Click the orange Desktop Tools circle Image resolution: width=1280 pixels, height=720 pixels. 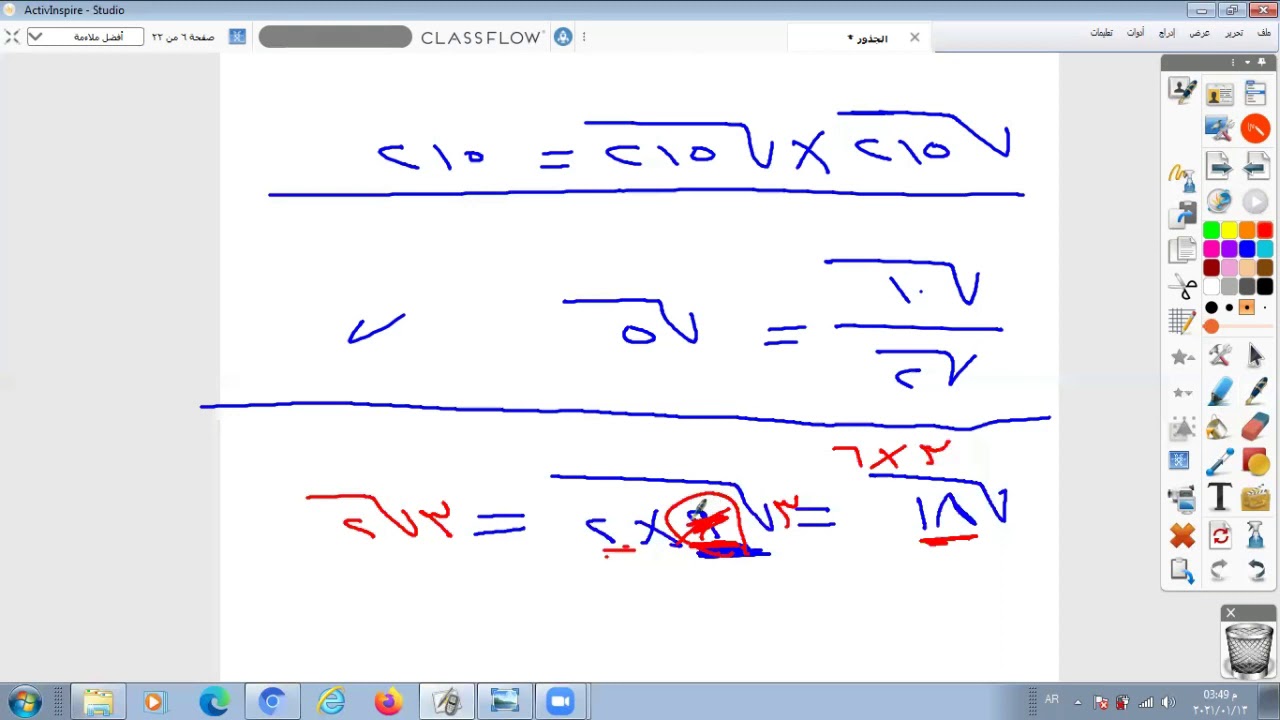point(1256,128)
